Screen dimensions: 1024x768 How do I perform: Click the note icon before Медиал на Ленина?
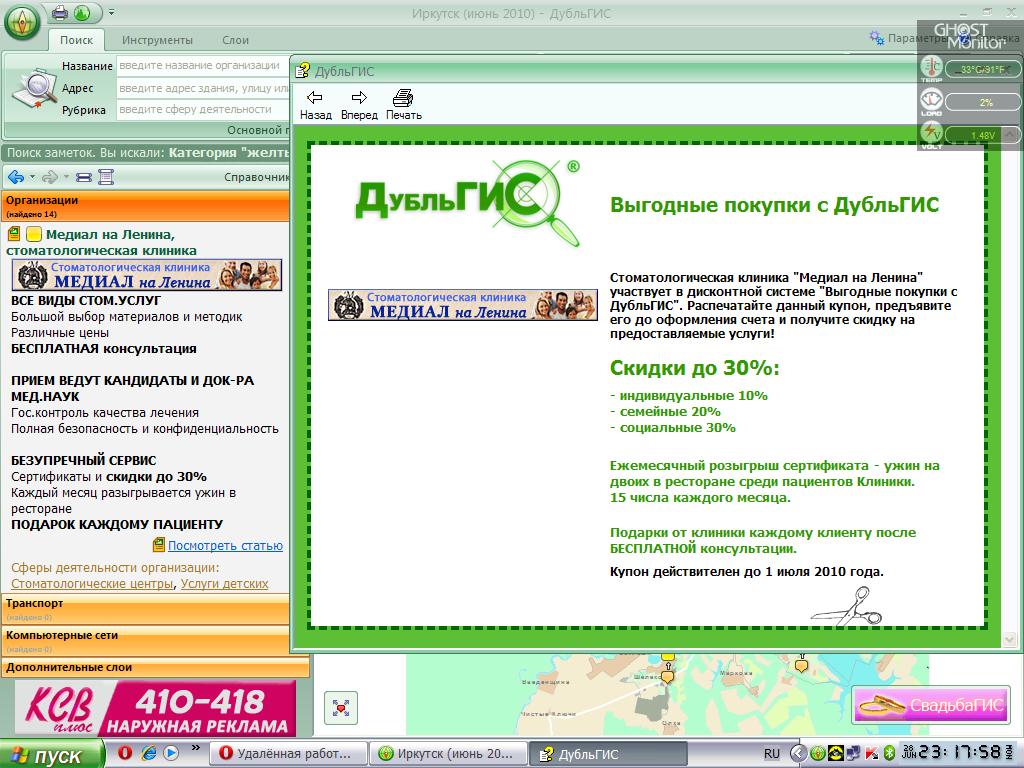click(x=14, y=234)
